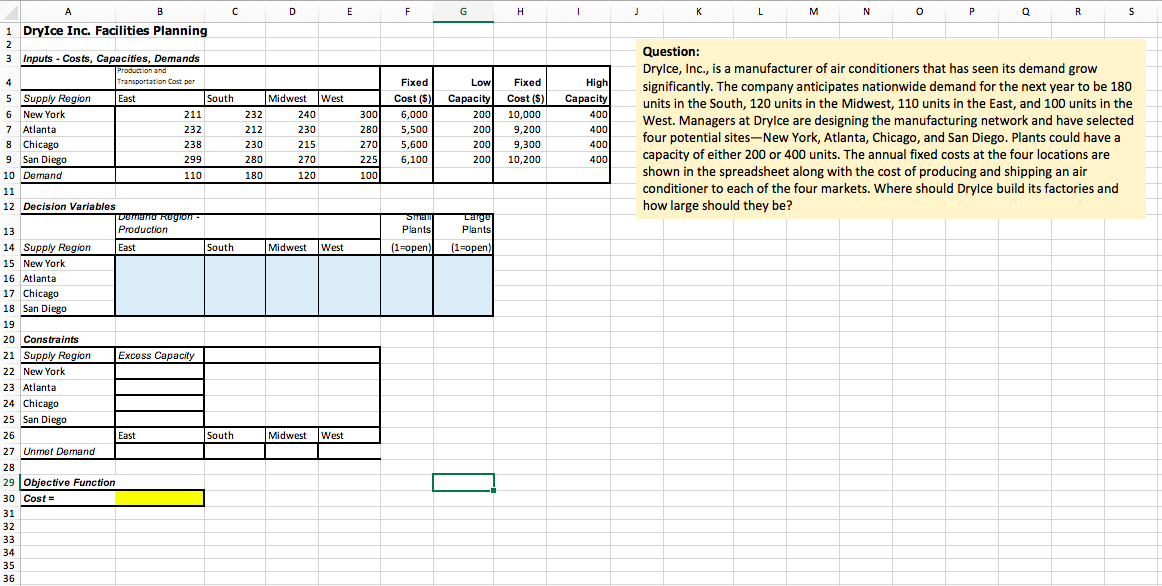Select Atlanta excess capacity cell
The width and height of the screenshot is (1162, 586).
(159, 387)
